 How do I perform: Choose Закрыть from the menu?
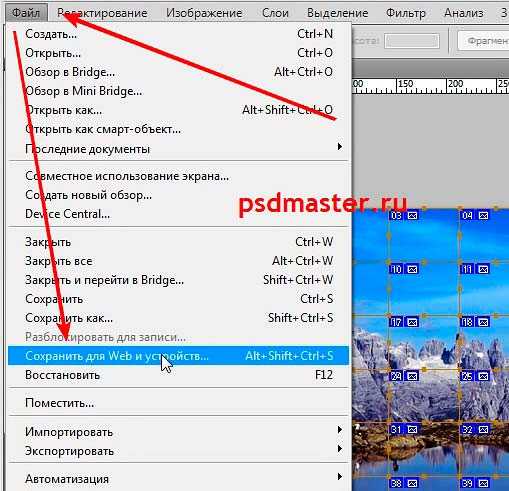pyautogui.click(x=178, y=242)
